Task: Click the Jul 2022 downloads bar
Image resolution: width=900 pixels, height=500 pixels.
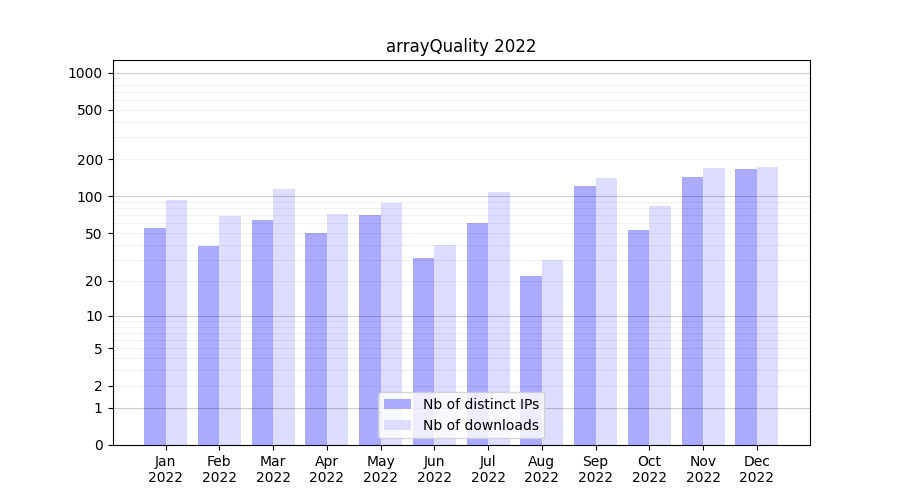Action: (499, 318)
